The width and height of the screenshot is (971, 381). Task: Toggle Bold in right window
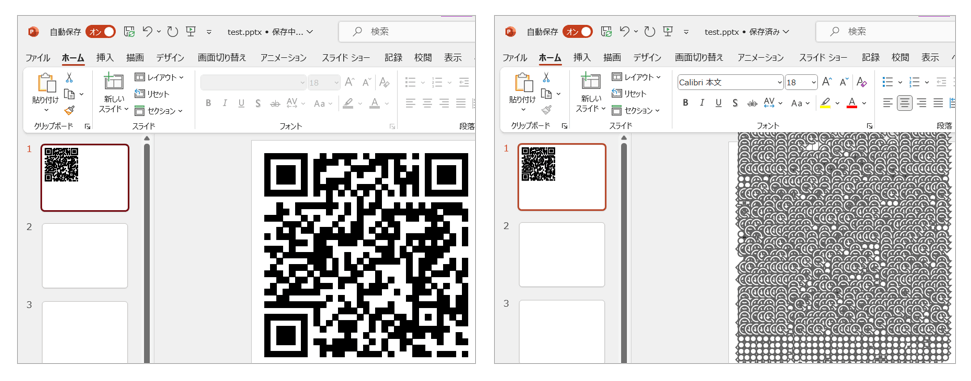pyautogui.click(x=686, y=103)
